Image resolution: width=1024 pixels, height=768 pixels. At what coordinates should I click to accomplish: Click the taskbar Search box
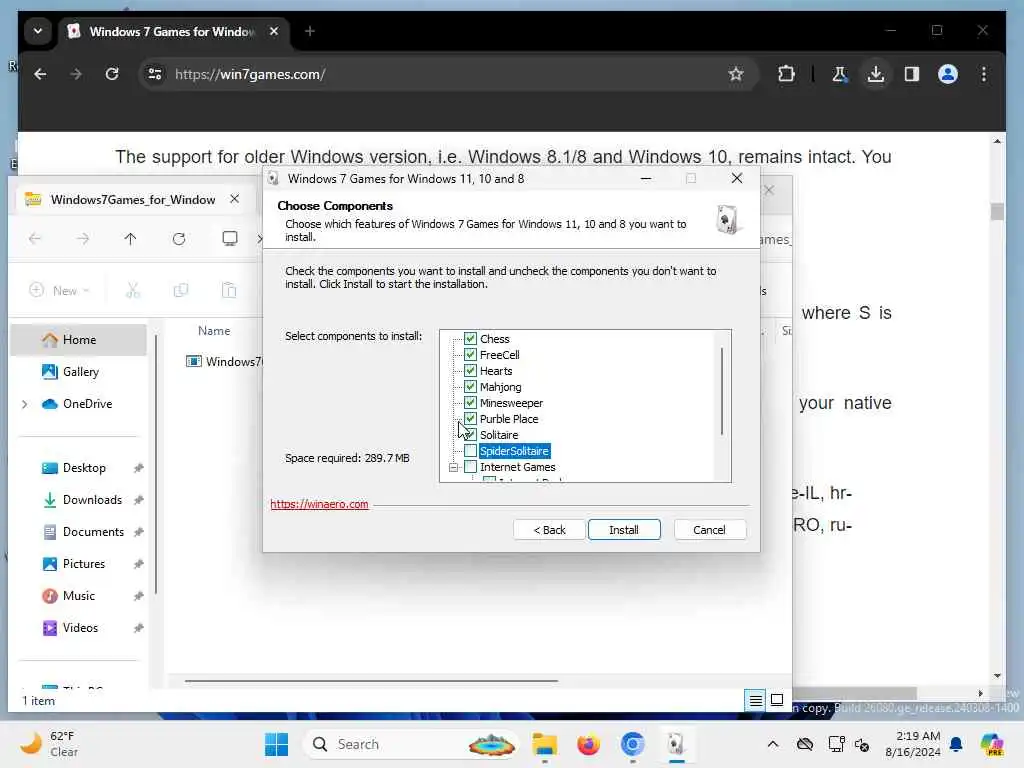[x=413, y=744]
